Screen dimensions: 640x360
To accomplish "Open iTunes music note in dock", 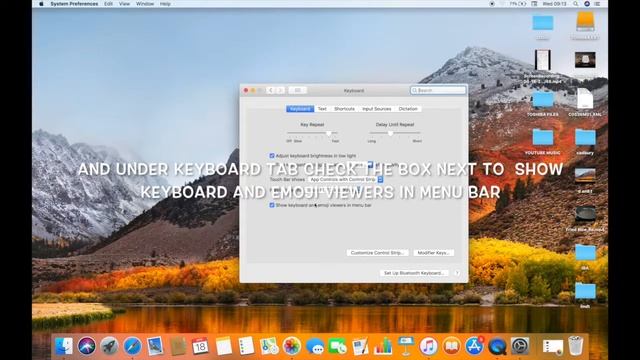I will (429, 346).
